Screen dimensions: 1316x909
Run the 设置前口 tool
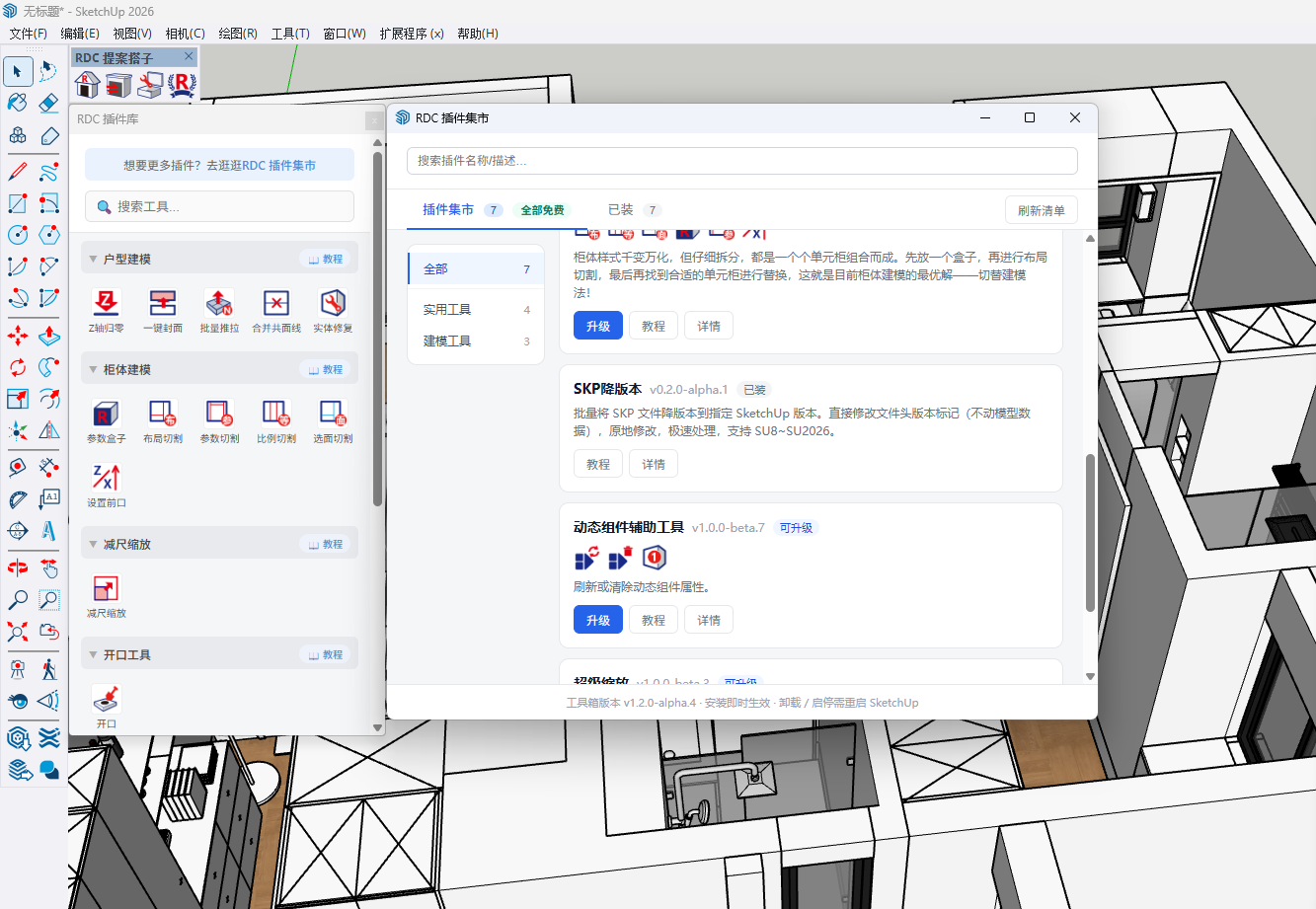pos(106,486)
